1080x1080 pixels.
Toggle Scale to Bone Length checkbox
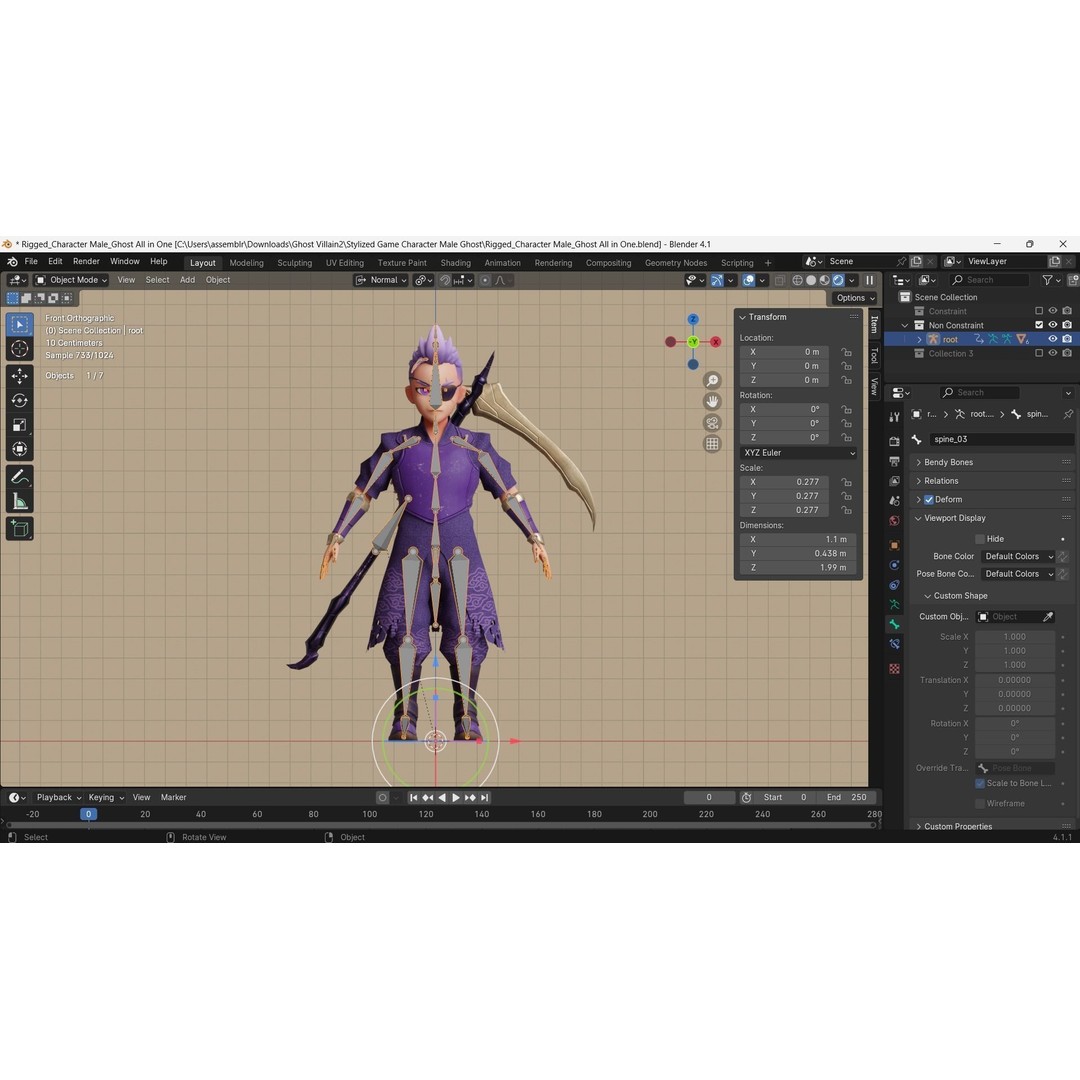979,783
